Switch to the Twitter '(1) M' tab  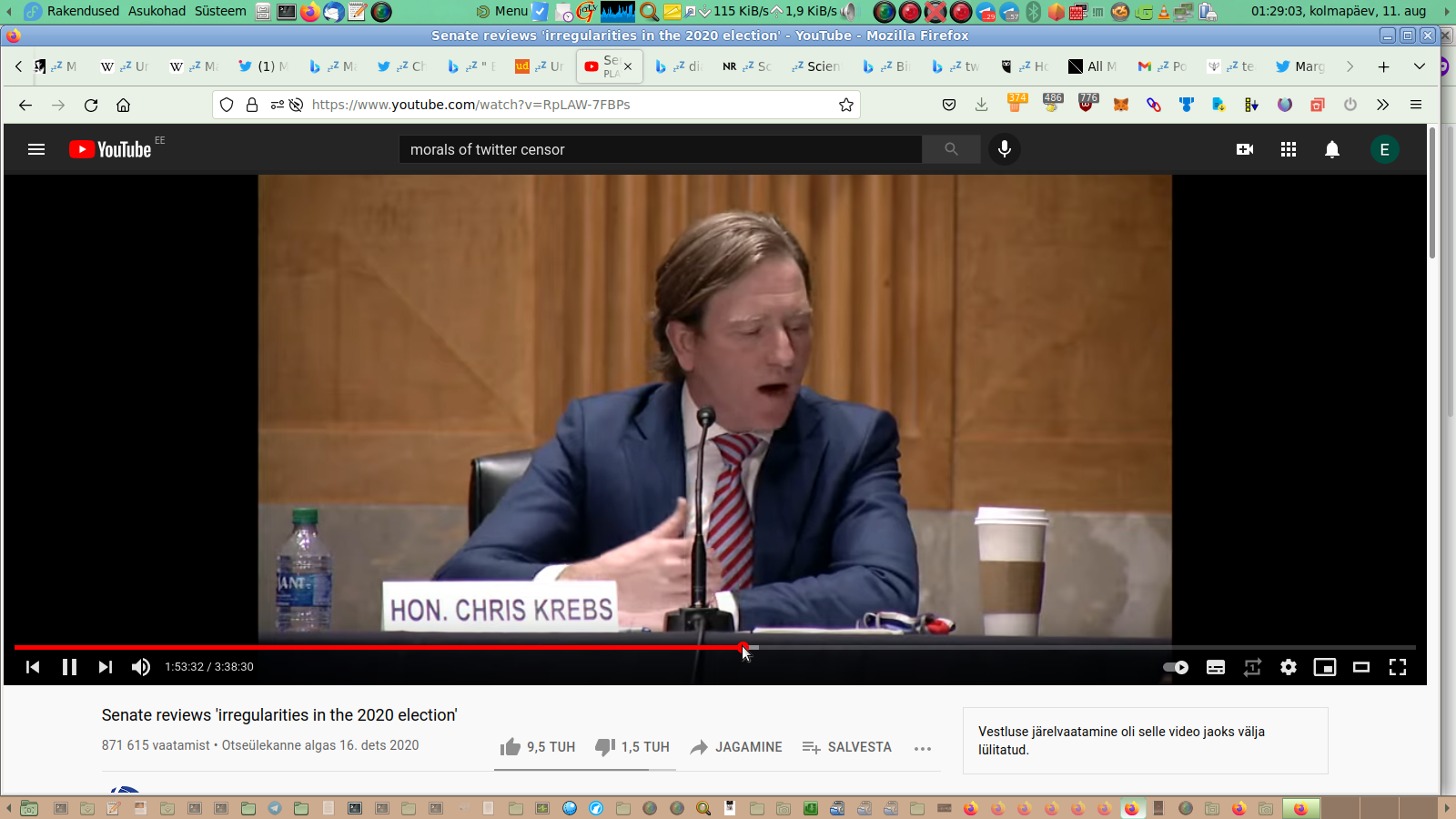(x=264, y=66)
